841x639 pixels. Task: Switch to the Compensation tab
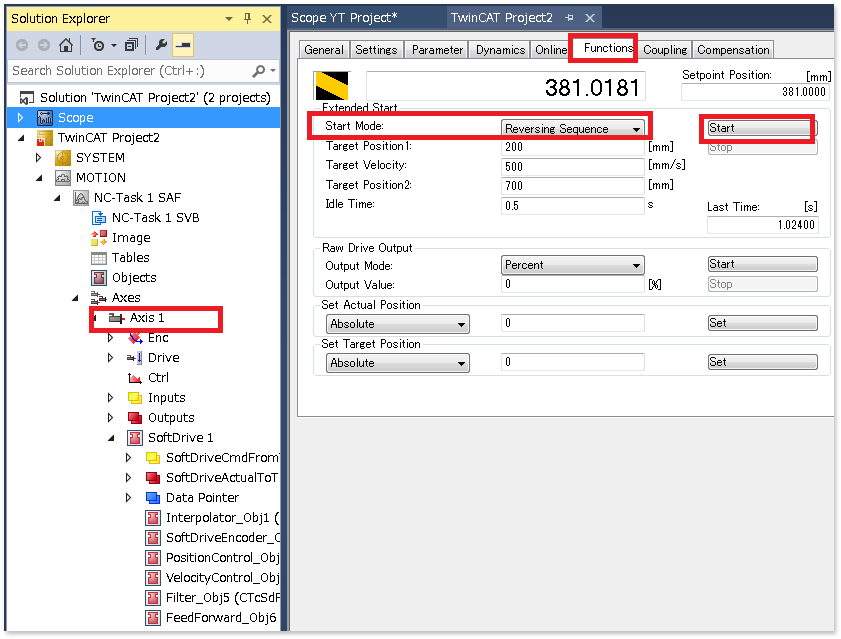point(733,50)
